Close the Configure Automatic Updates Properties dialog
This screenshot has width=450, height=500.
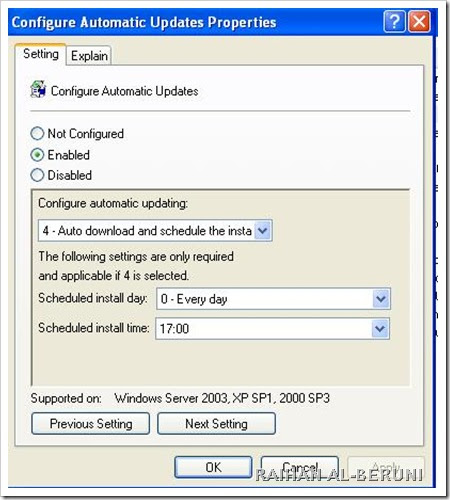tap(419, 22)
